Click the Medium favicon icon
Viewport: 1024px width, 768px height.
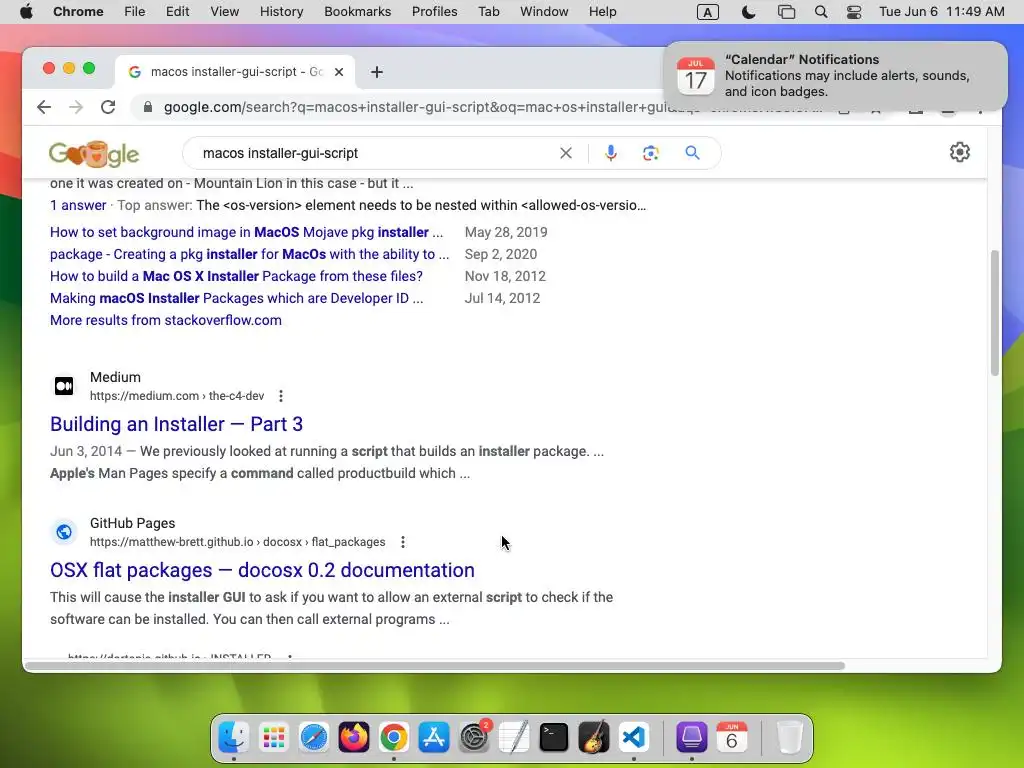[64, 386]
